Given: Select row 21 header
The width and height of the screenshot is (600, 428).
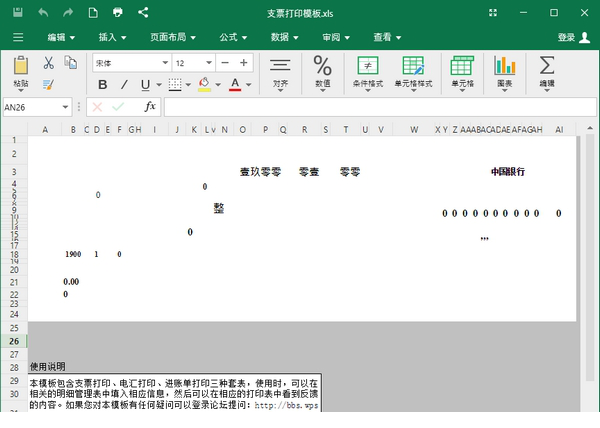Looking at the screenshot, I should pyautogui.click(x=14, y=282).
